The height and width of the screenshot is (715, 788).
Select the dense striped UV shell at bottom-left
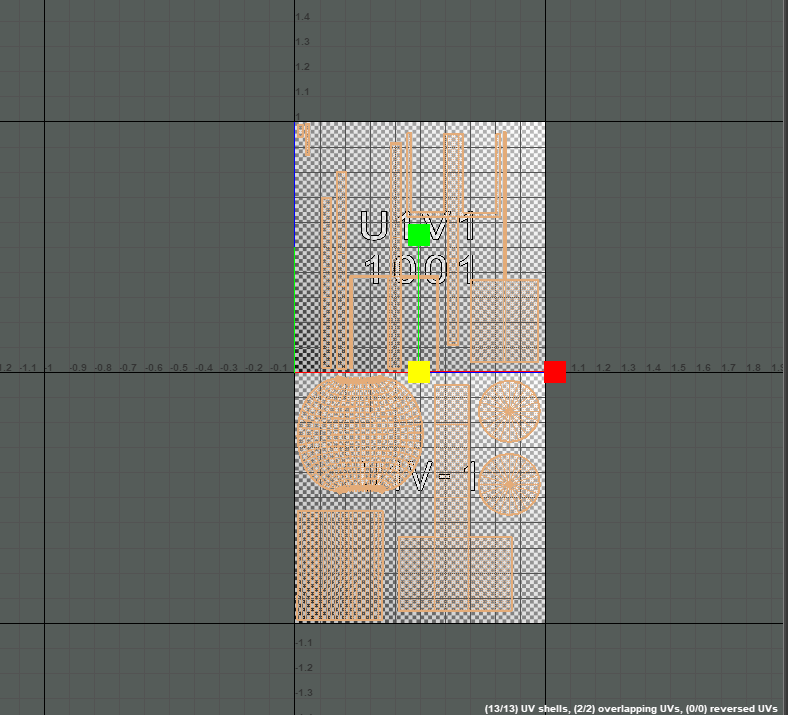click(340, 566)
